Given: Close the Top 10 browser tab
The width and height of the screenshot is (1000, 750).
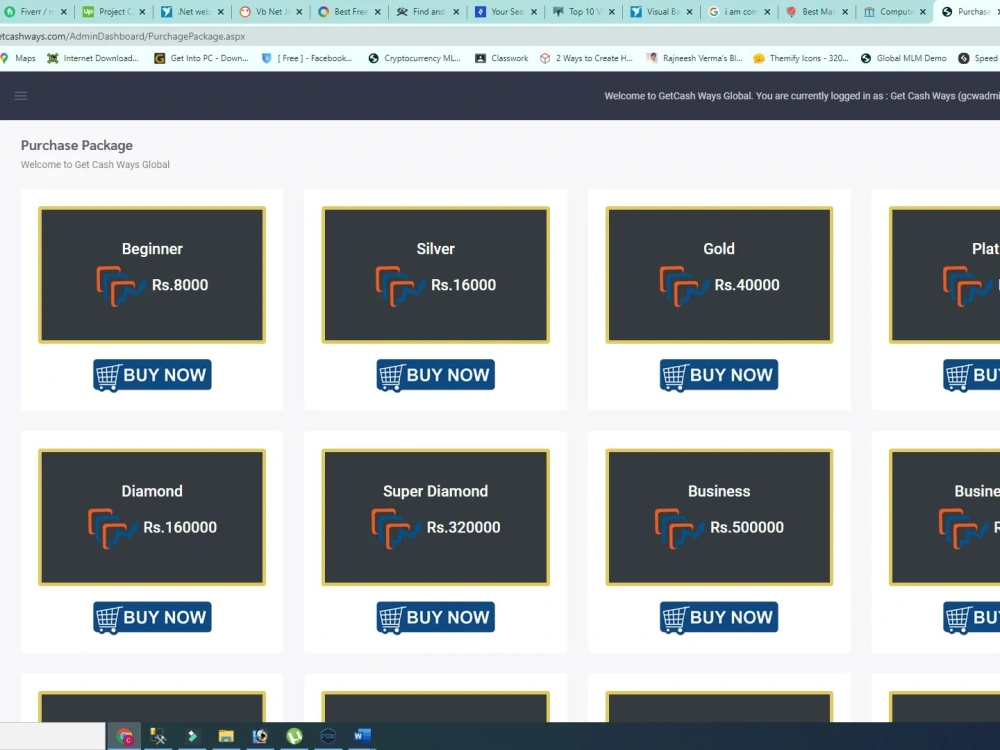Looking at the screenshot, I should 612,11.
